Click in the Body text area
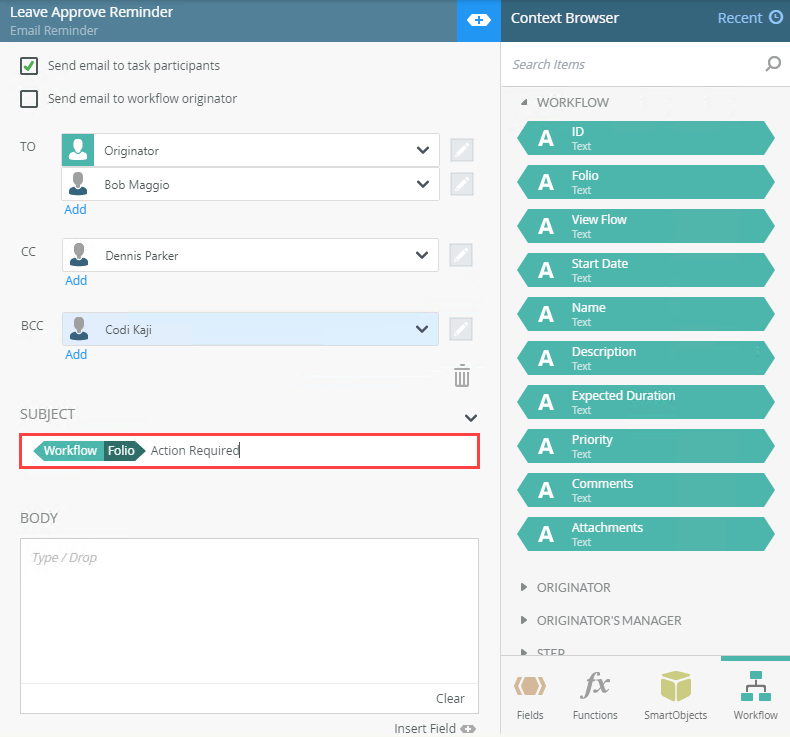790x737 pixels. pos(249,610)
